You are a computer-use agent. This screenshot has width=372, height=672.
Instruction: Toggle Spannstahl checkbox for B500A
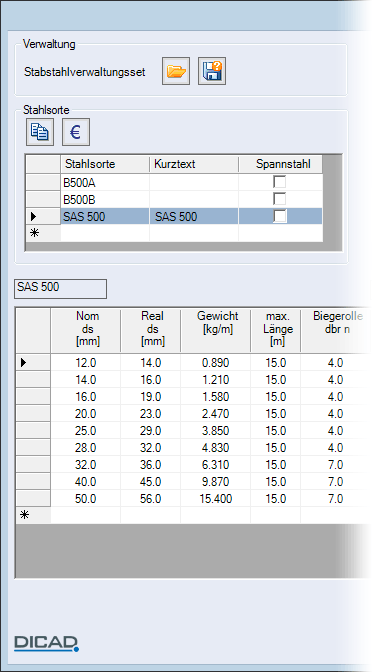tap(280, 183)
